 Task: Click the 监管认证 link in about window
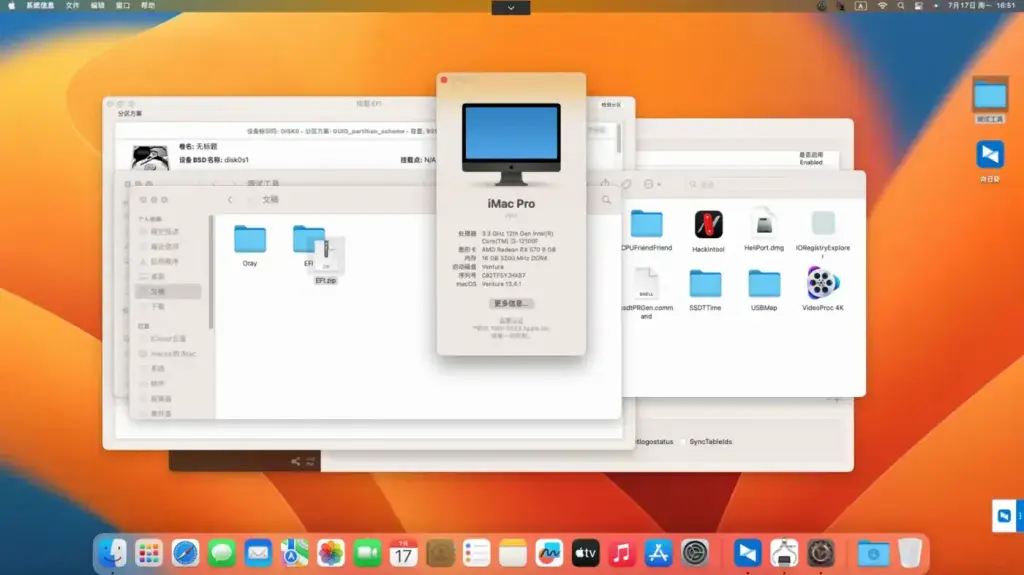511,321
